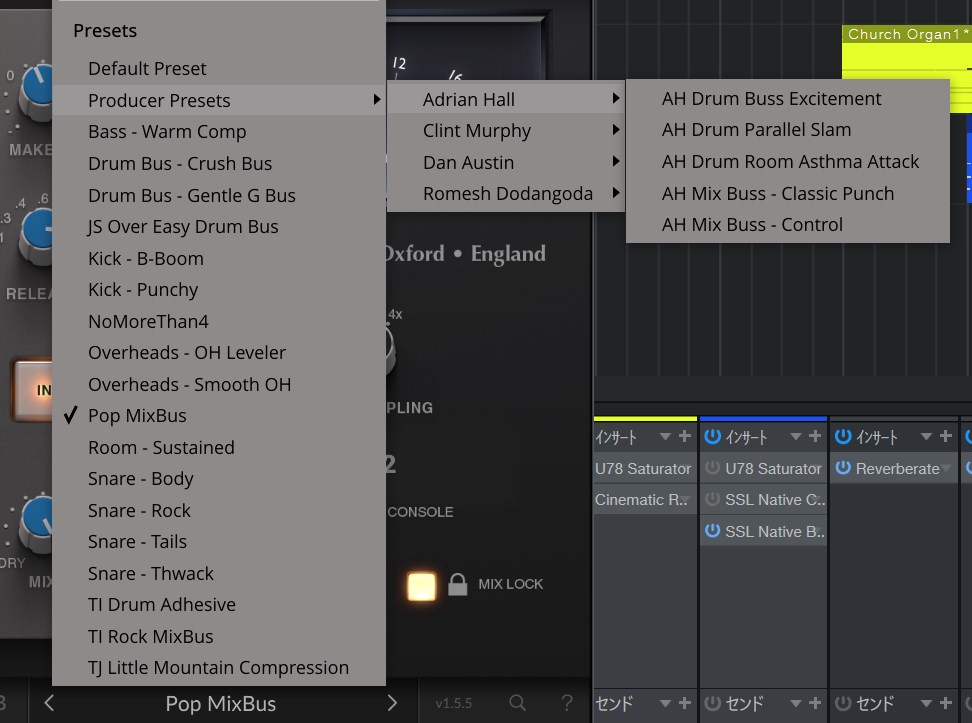Viewport: 972px width, 723px height.
Task: Add send with plus on Reverberate channel
Action: 945,704
